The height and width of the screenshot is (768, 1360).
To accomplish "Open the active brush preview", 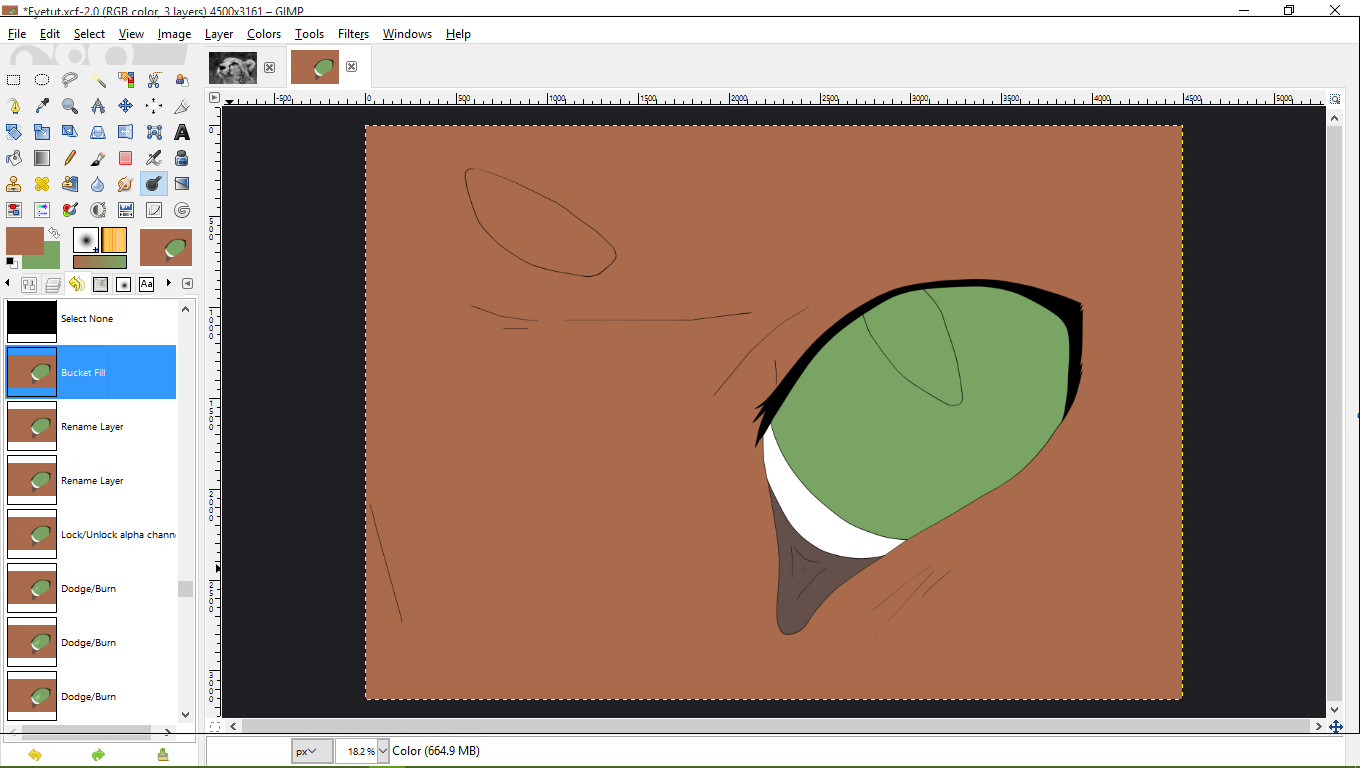I will 86,240.
